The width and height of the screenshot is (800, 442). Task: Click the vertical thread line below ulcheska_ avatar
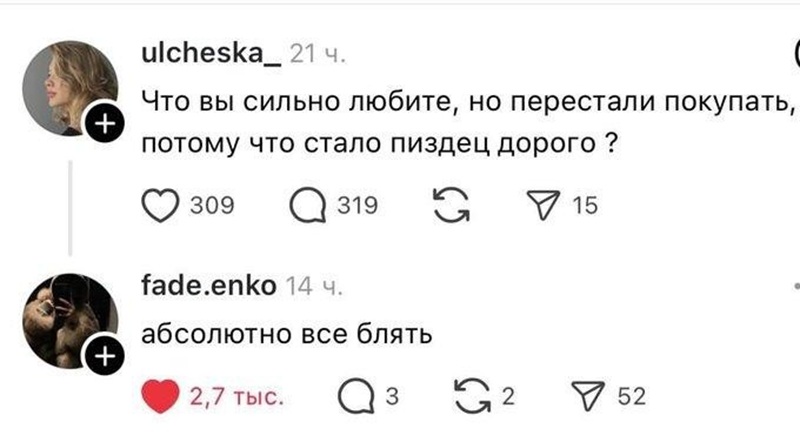[x=69, y=206]
